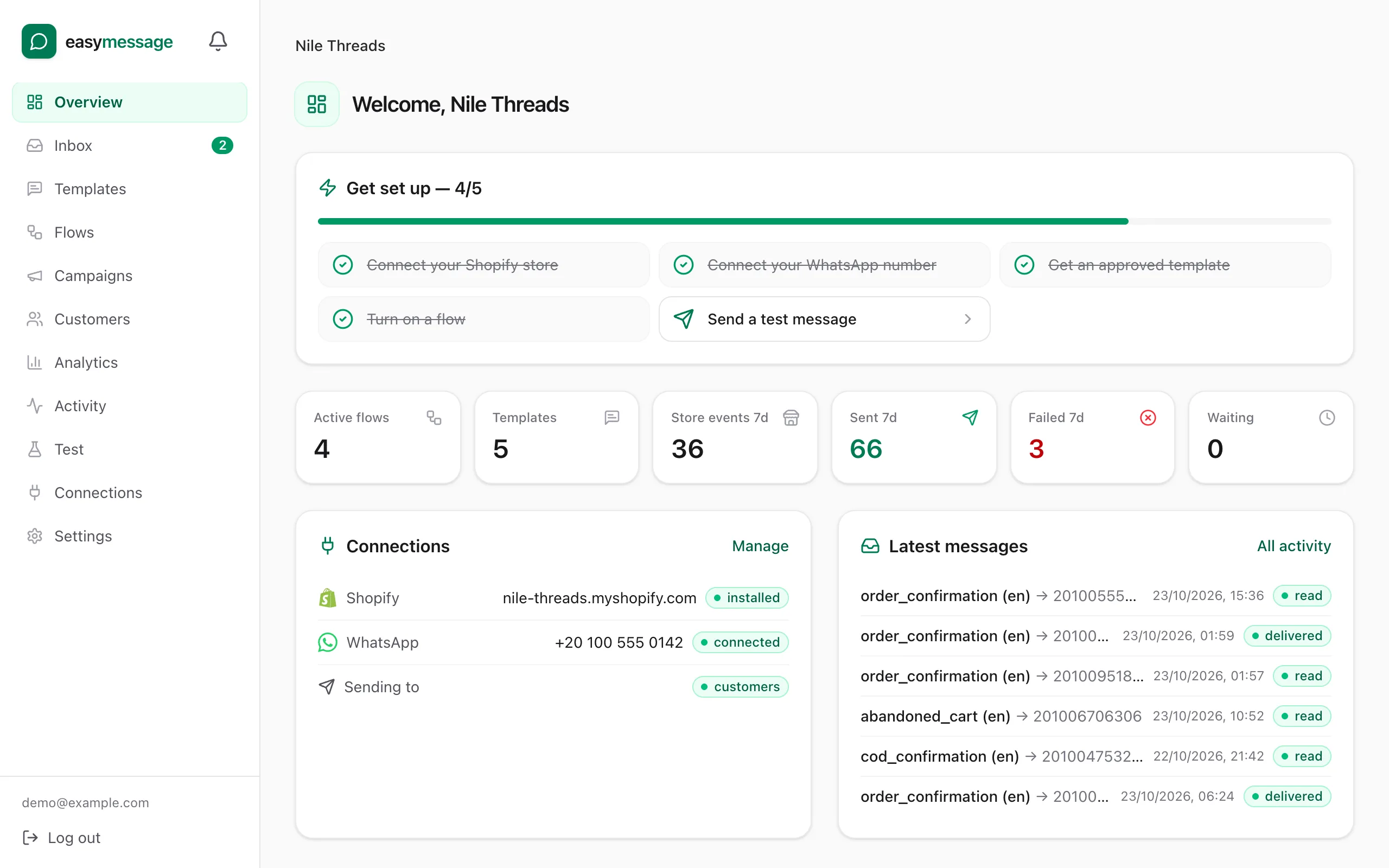Click the Waiting clock icon
The width and height of the screenshot is (1389, 868).
click(x=1327, y=418)
